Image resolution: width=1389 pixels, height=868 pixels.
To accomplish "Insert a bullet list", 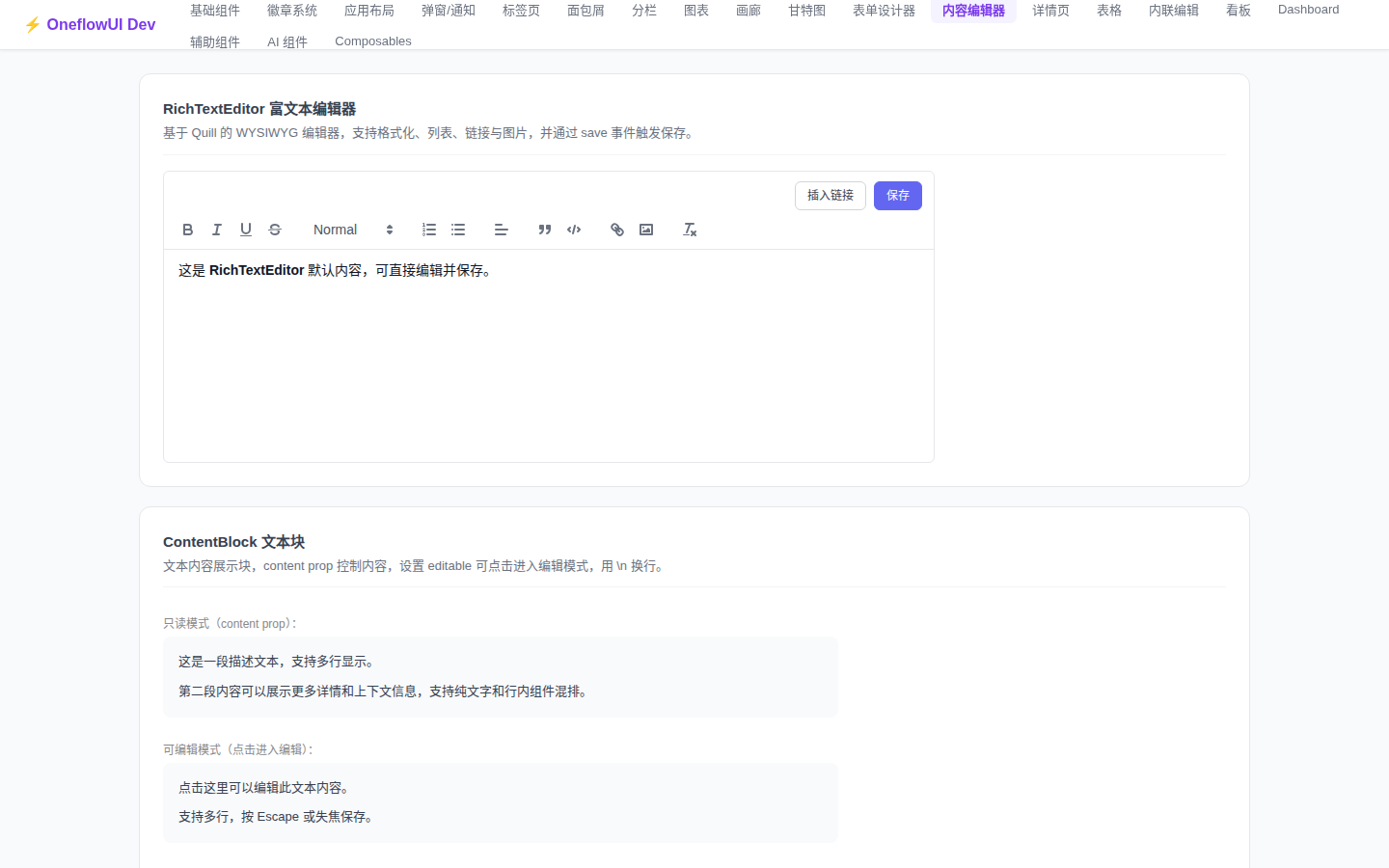I will (458, 230).
